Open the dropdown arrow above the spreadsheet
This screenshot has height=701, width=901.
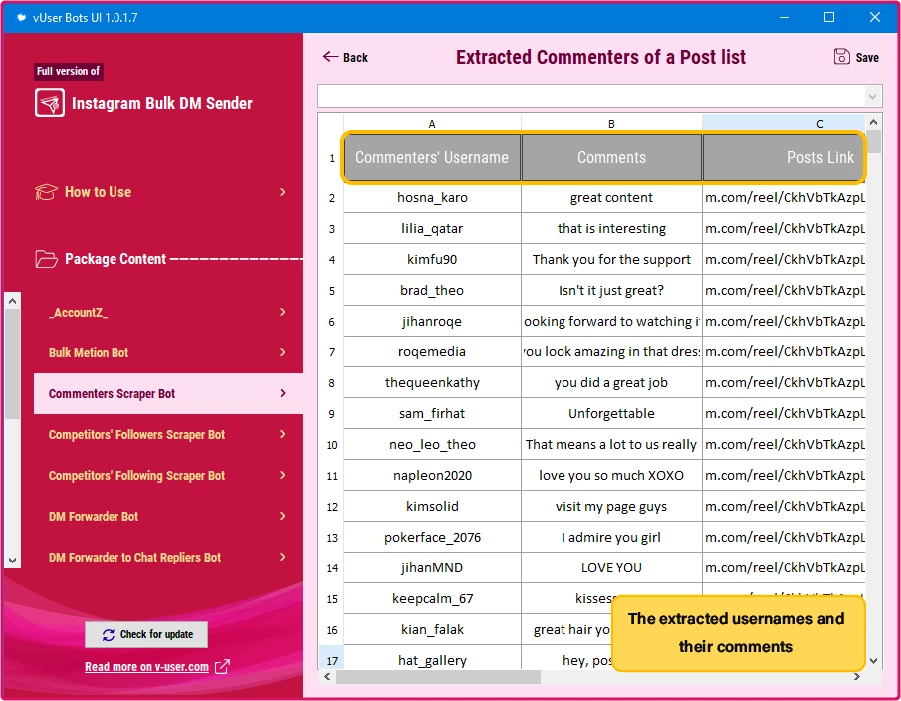pos(872,97)
